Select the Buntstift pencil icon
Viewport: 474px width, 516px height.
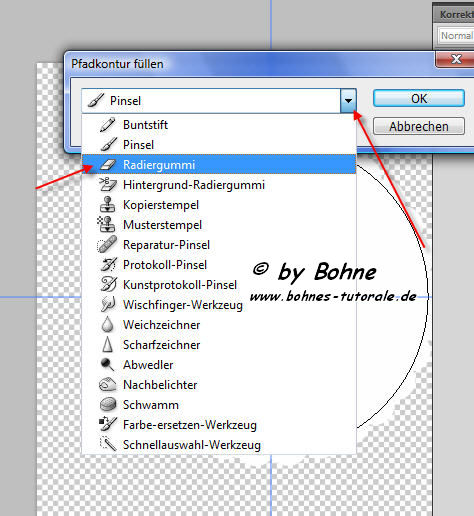point(107,125)
